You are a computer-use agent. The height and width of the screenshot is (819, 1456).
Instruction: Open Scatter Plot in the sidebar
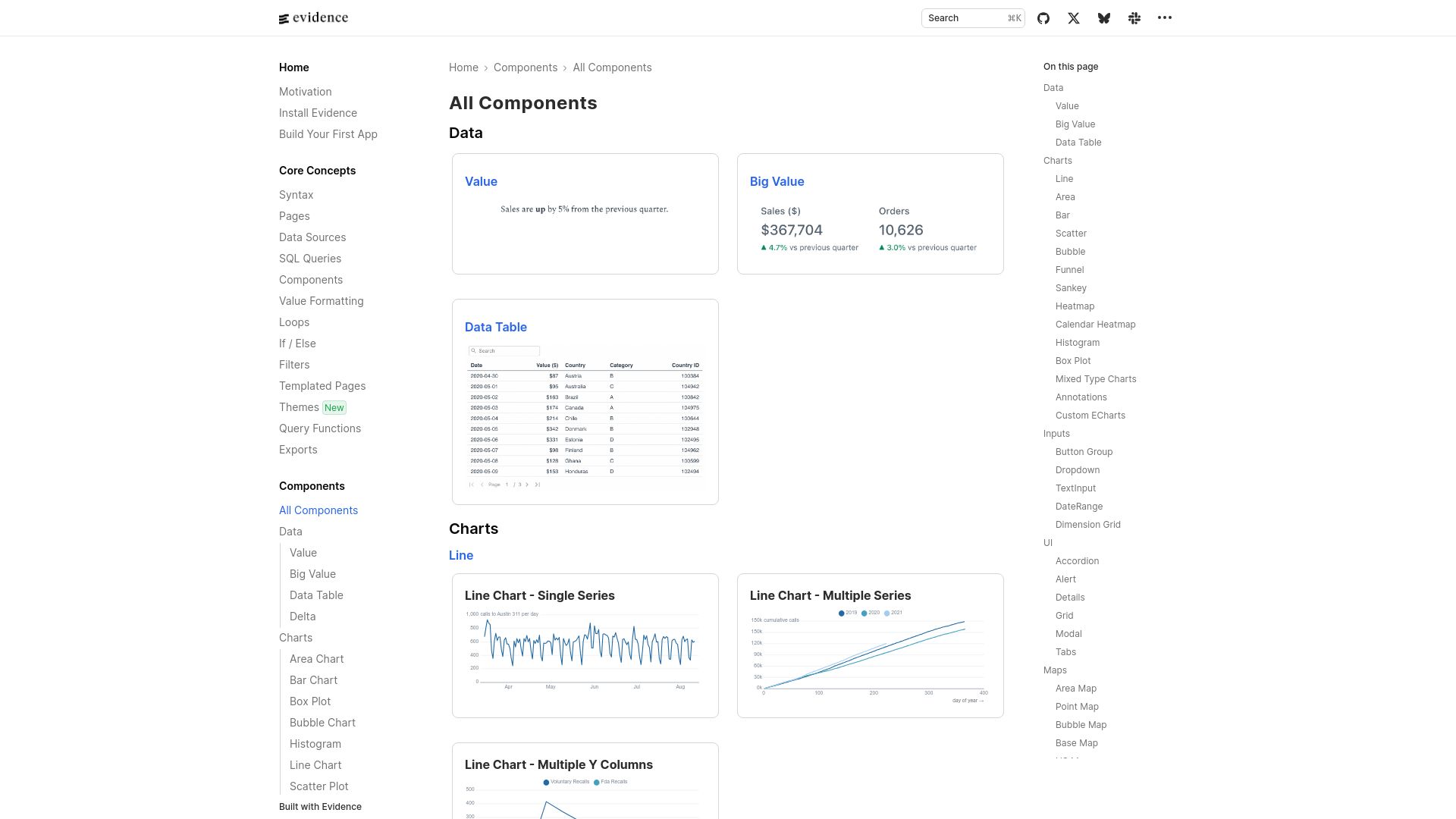[x=318, y=786]
